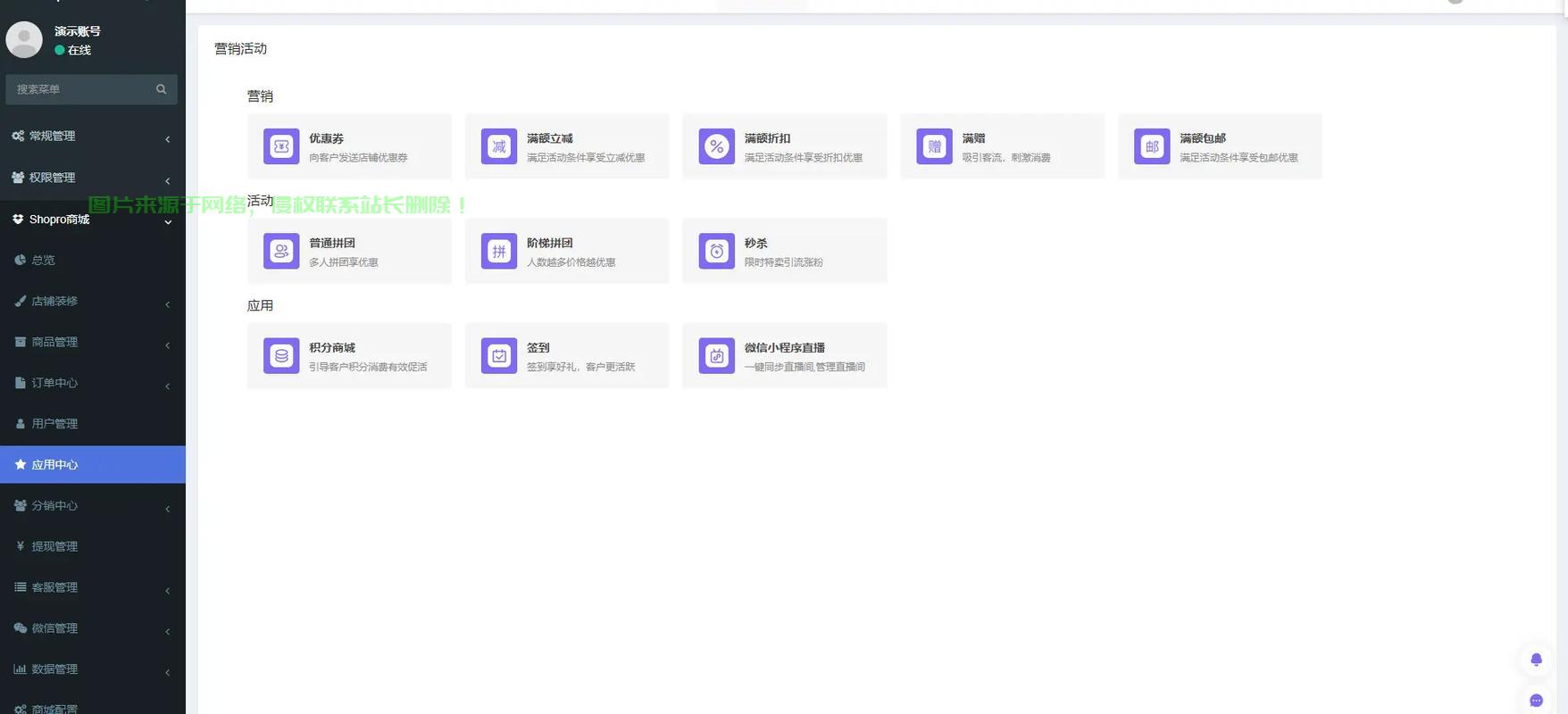Select the 秒杀 flash sale clock icon
Screen dimensions: 1568x714
coord(716,251)
